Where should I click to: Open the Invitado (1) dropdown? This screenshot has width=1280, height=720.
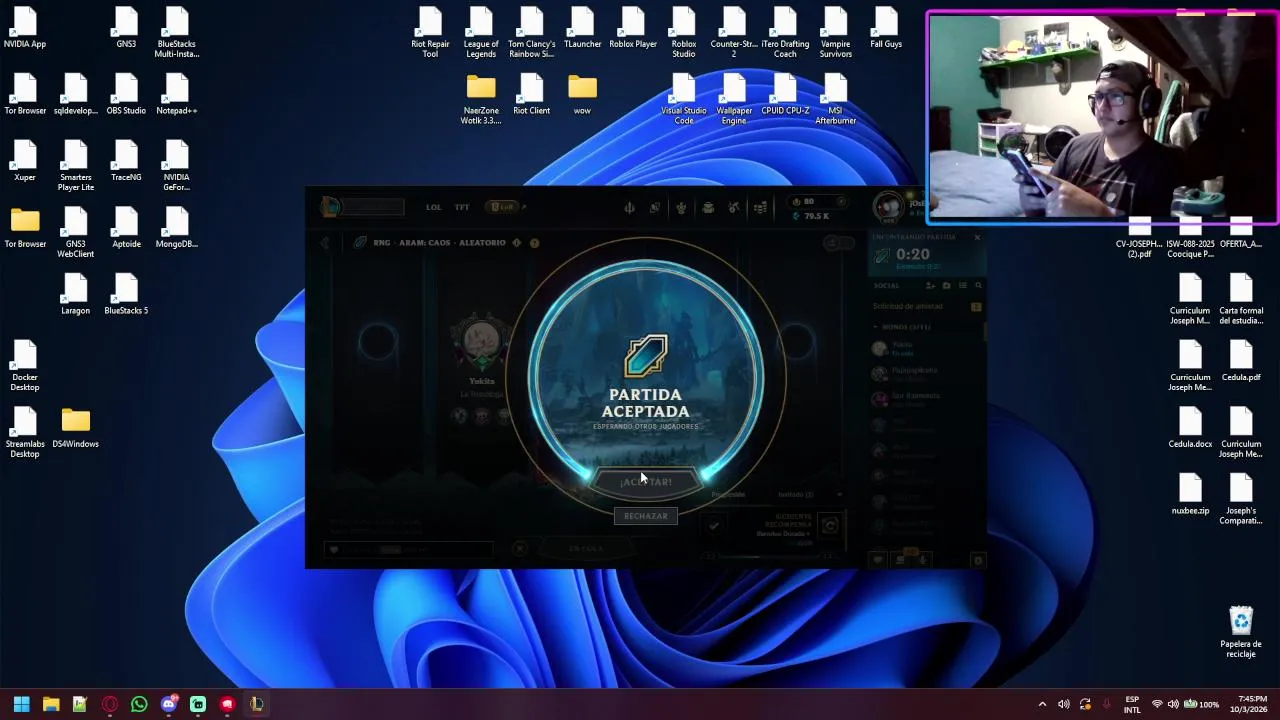(810, 494)
